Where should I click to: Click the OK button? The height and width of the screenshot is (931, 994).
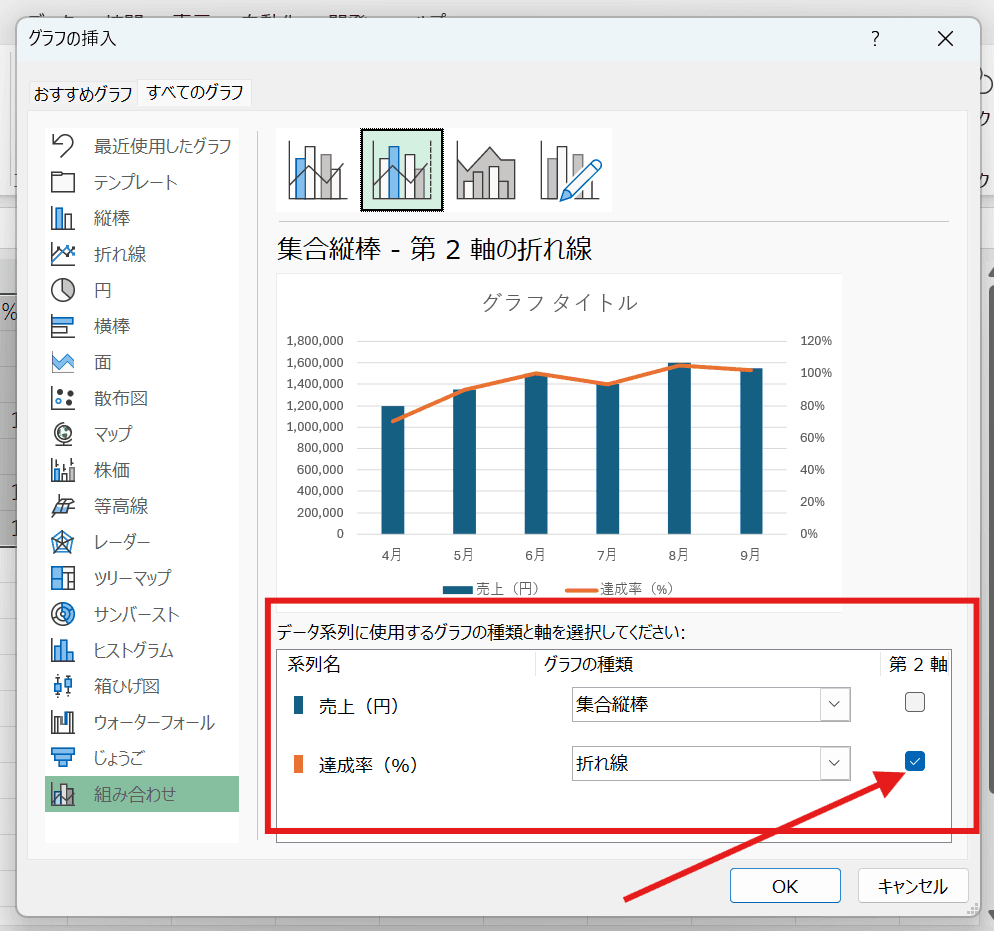coord(784,886)
